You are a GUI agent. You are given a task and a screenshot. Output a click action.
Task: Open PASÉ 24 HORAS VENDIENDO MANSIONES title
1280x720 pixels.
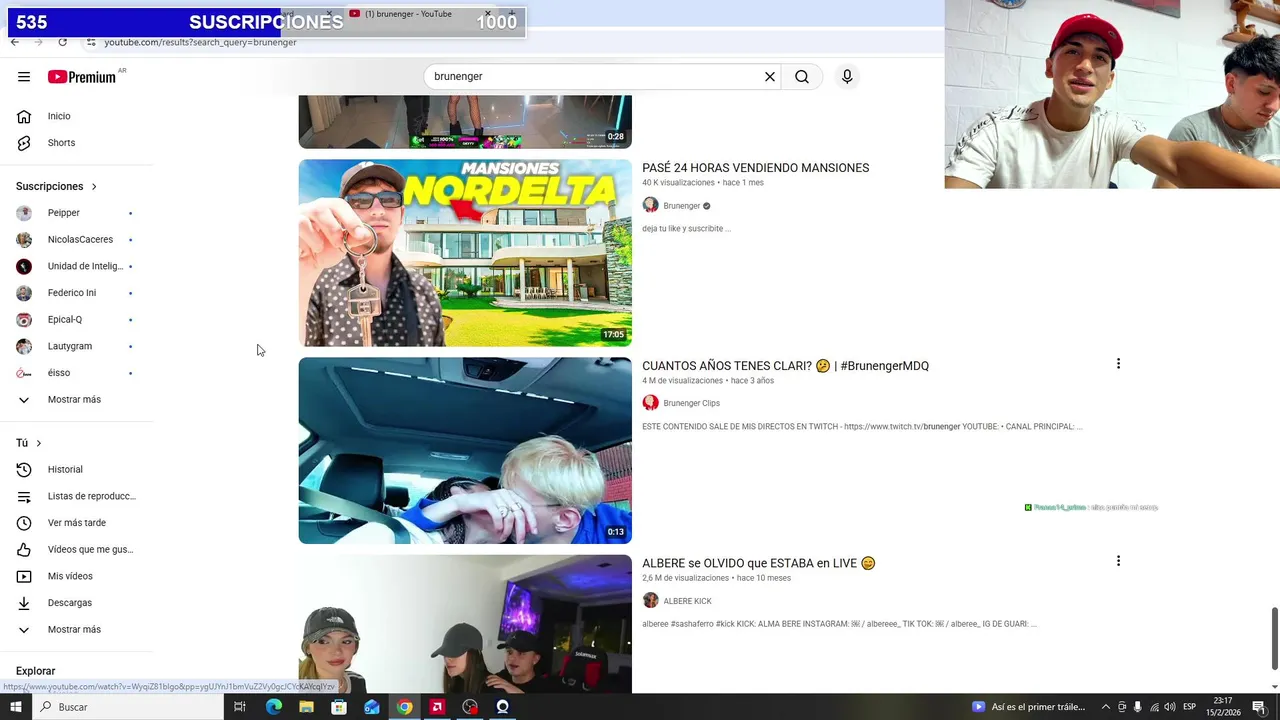click(x=755, y=168)
